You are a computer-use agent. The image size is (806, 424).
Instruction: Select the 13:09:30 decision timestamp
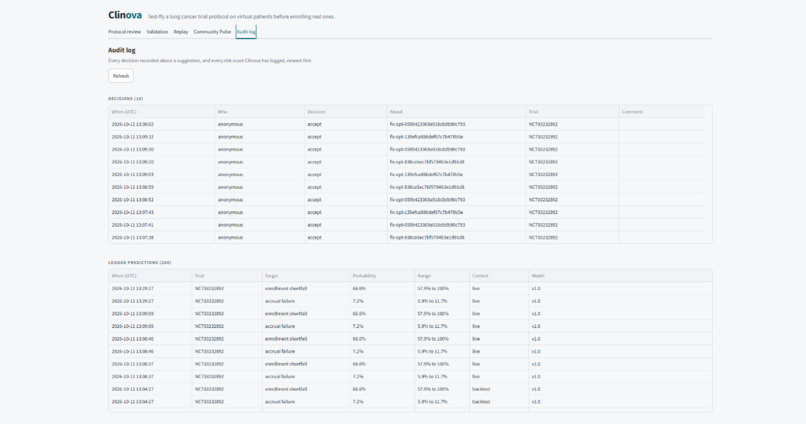133,150
